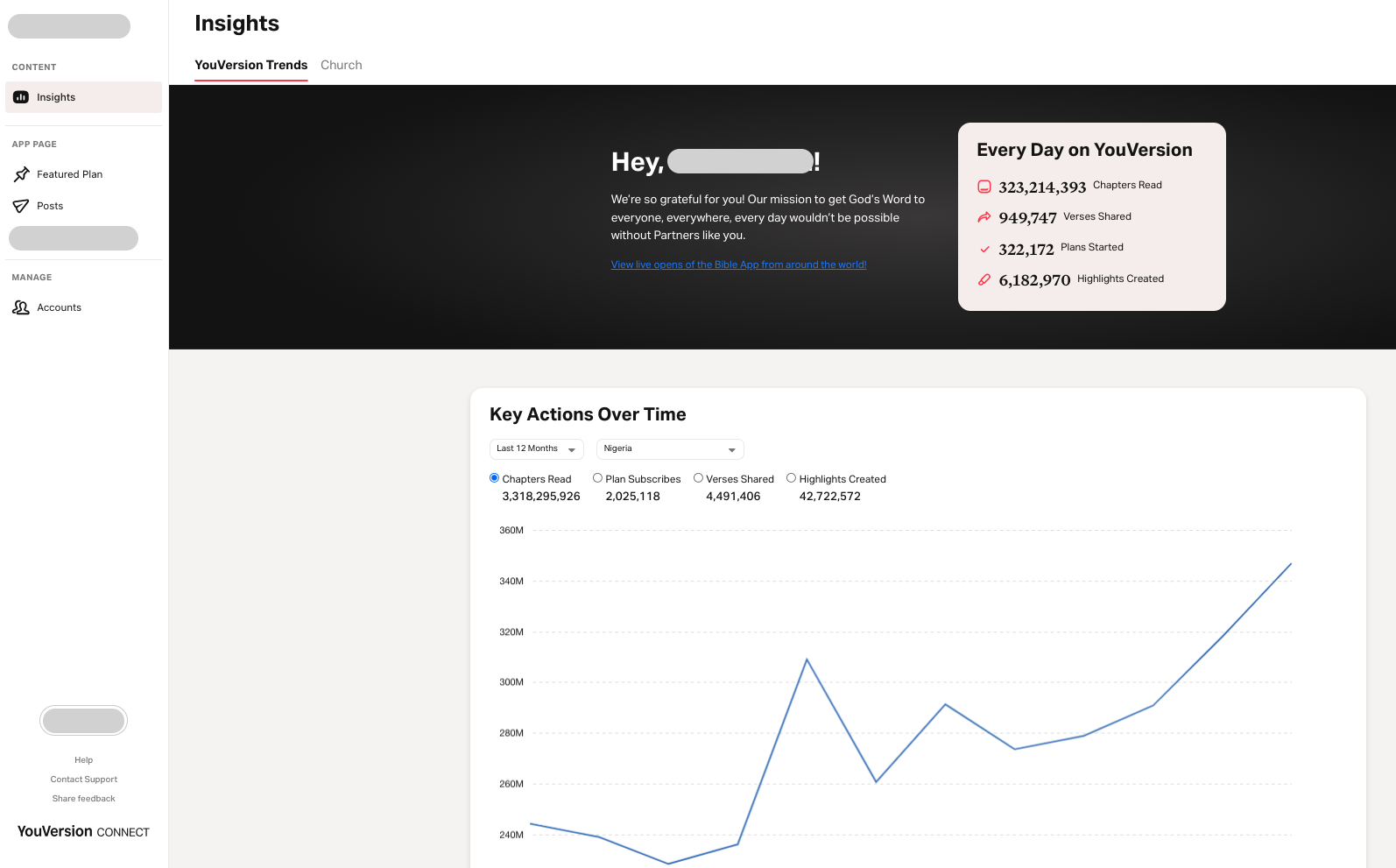Click the 323,214,393 Chapters Read figure
The width and height of the screenshot is (1396, 868).
tap(1042, 187)
